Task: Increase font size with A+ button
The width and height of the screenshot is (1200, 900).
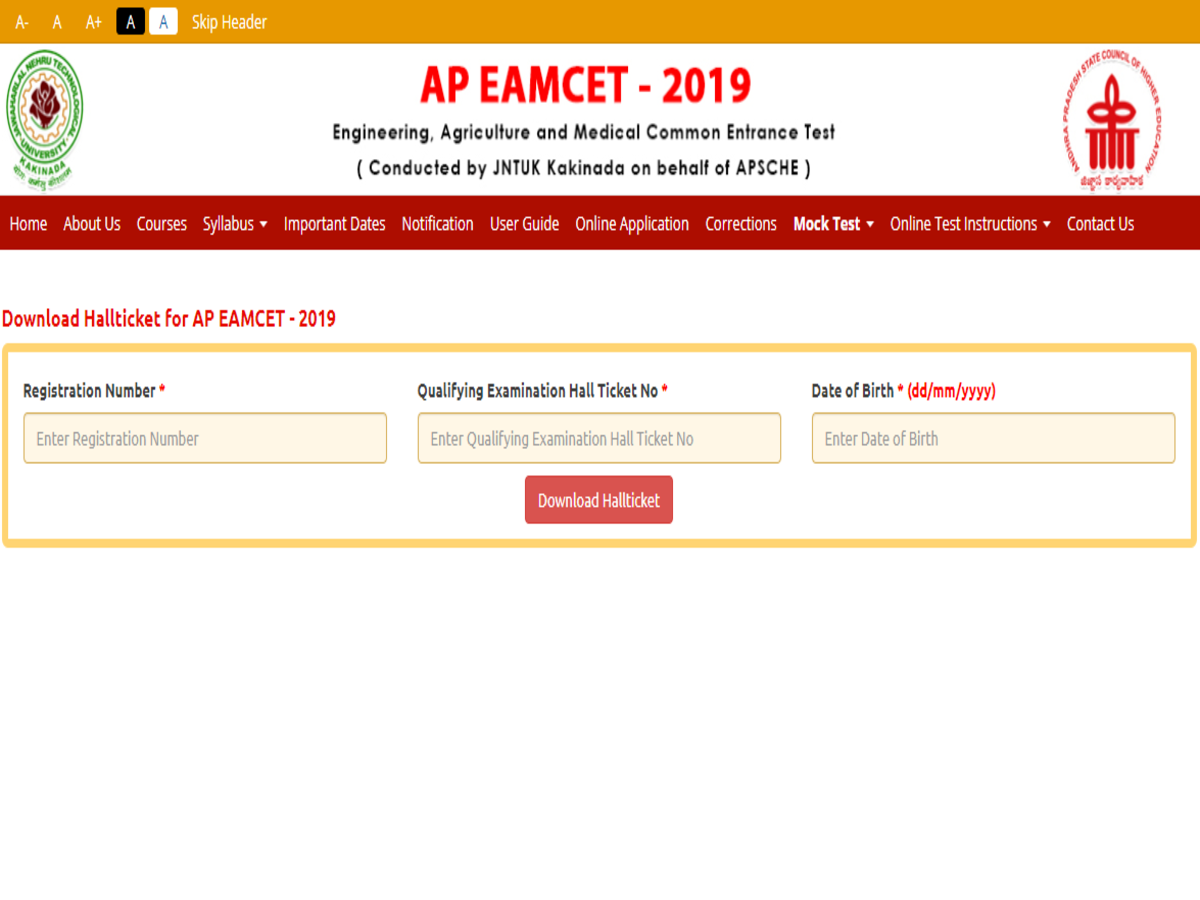Action: point(94,22)
